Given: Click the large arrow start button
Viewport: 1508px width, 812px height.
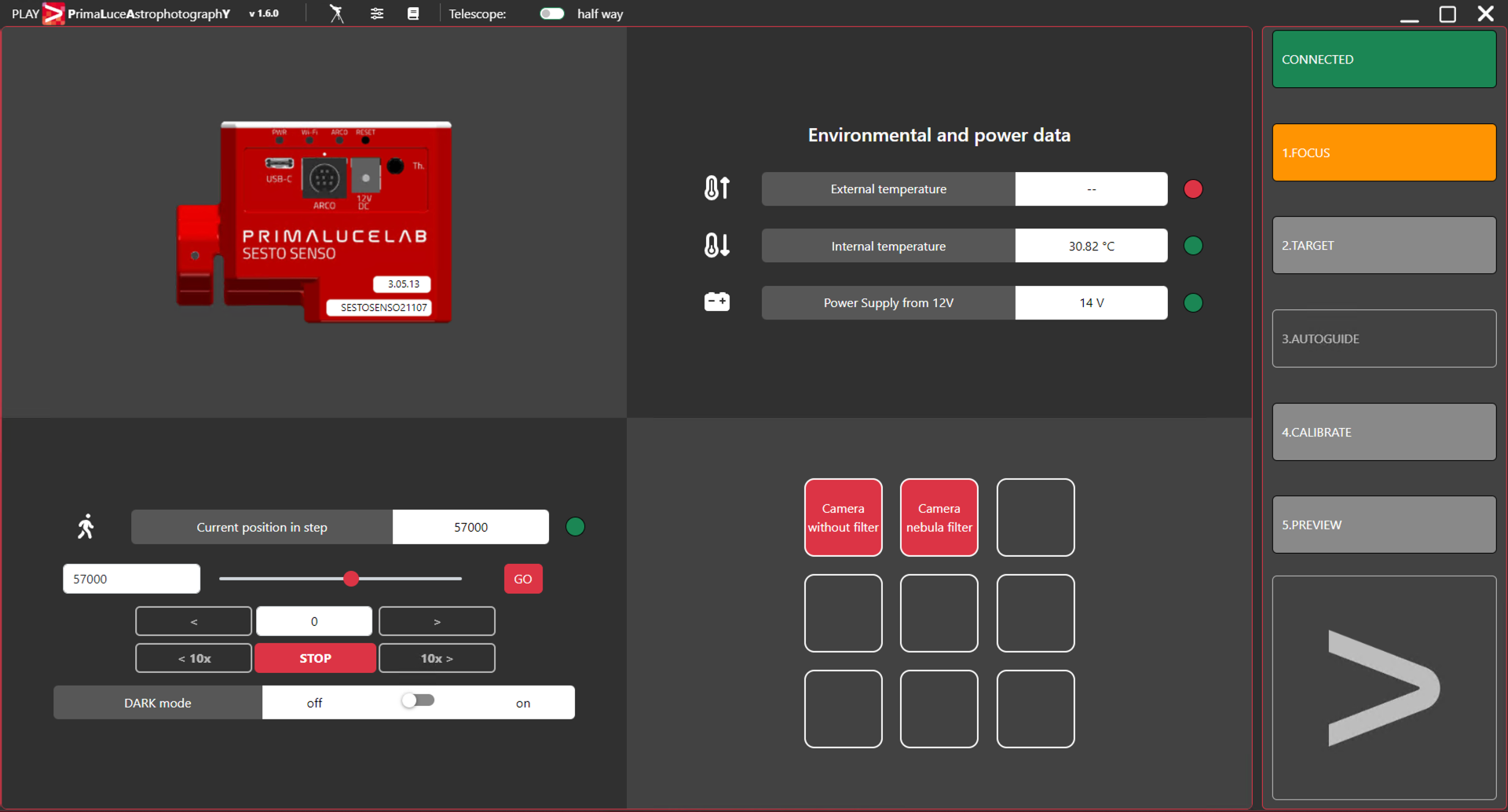Looking at the screenshot, I should [1384, 688].
